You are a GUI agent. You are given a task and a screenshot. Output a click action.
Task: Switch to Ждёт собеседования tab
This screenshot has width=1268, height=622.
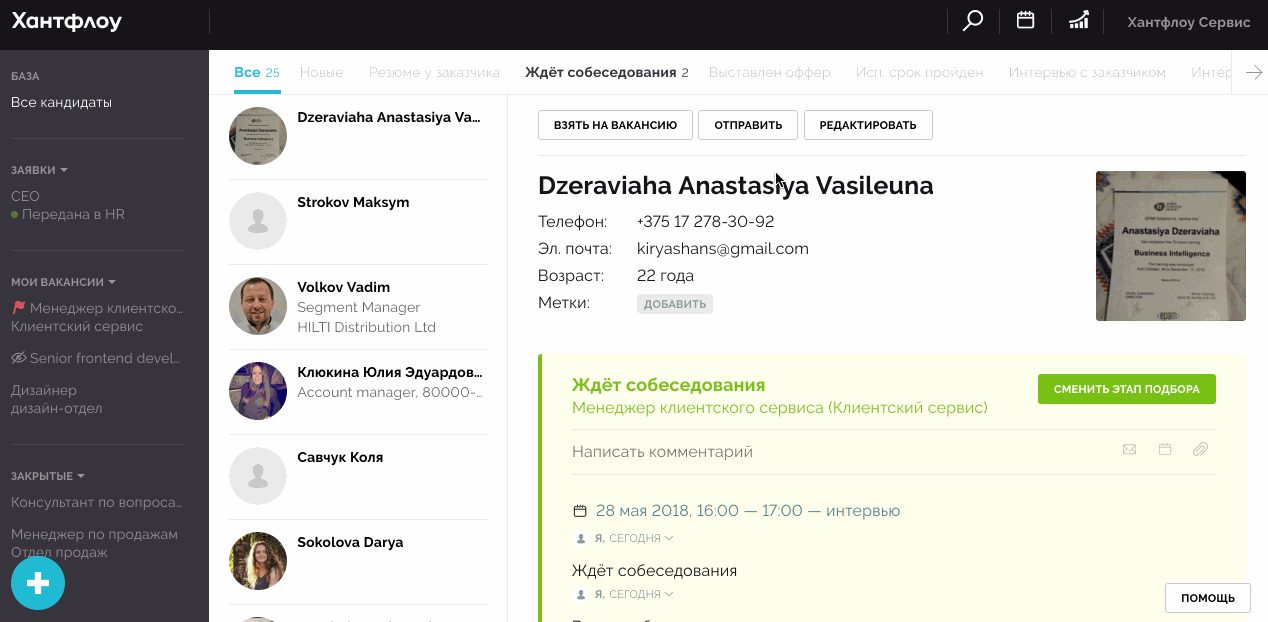coord(600,73)
